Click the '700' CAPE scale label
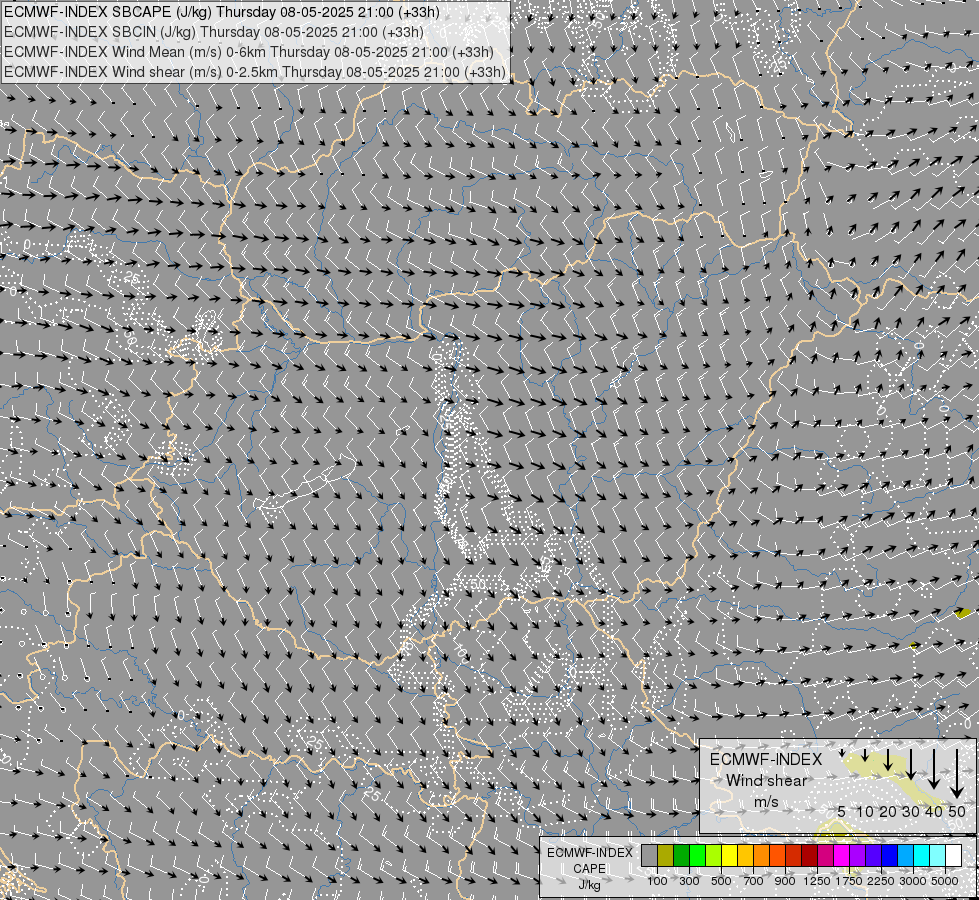The height and width of the screenshot is (900, 979). tap(754, 881)
